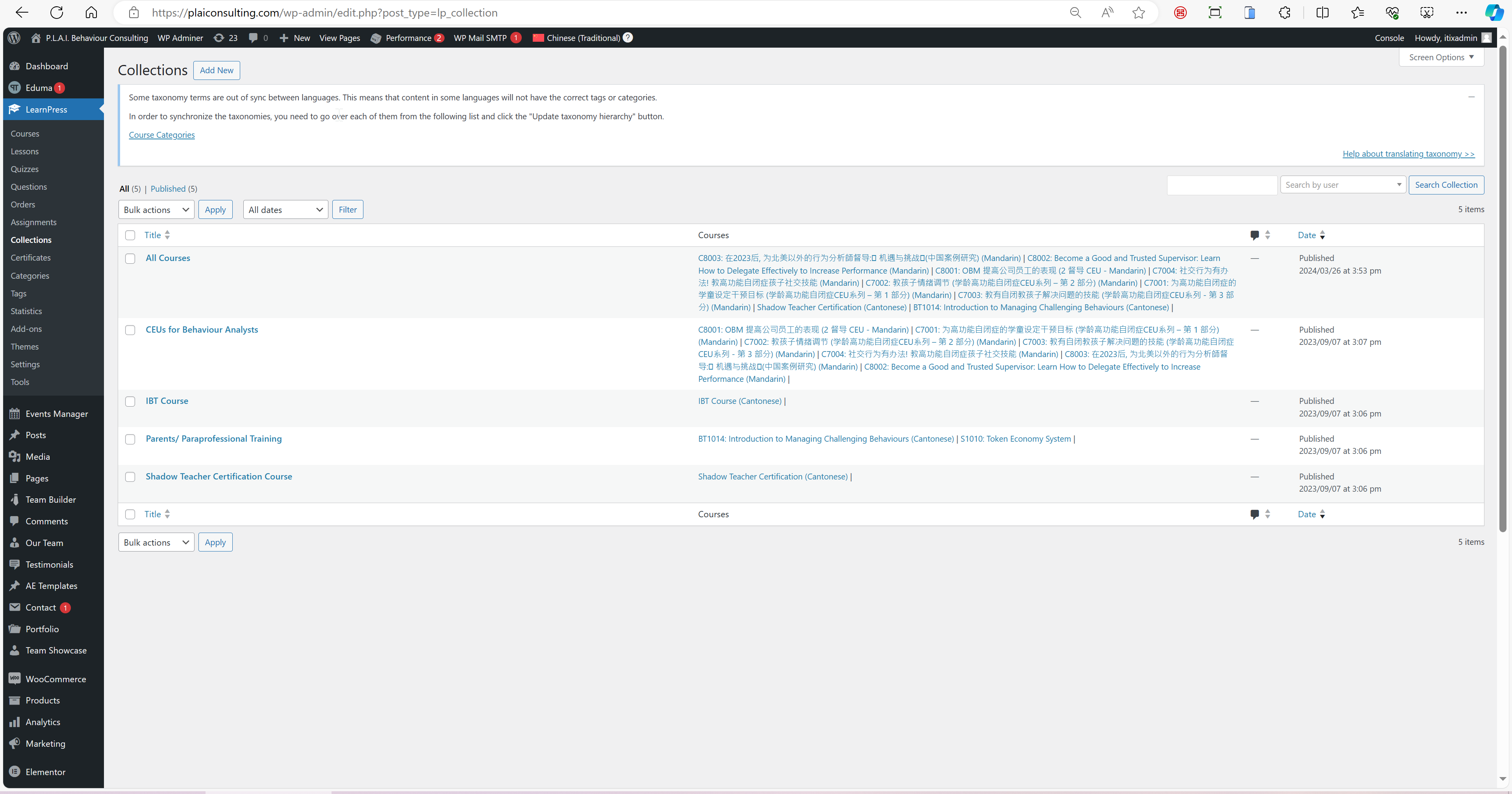Expand the Screen Options panel
The height and width of the screenshot is (794, 1512).
pyautogui.click(x=1441, y=57)
